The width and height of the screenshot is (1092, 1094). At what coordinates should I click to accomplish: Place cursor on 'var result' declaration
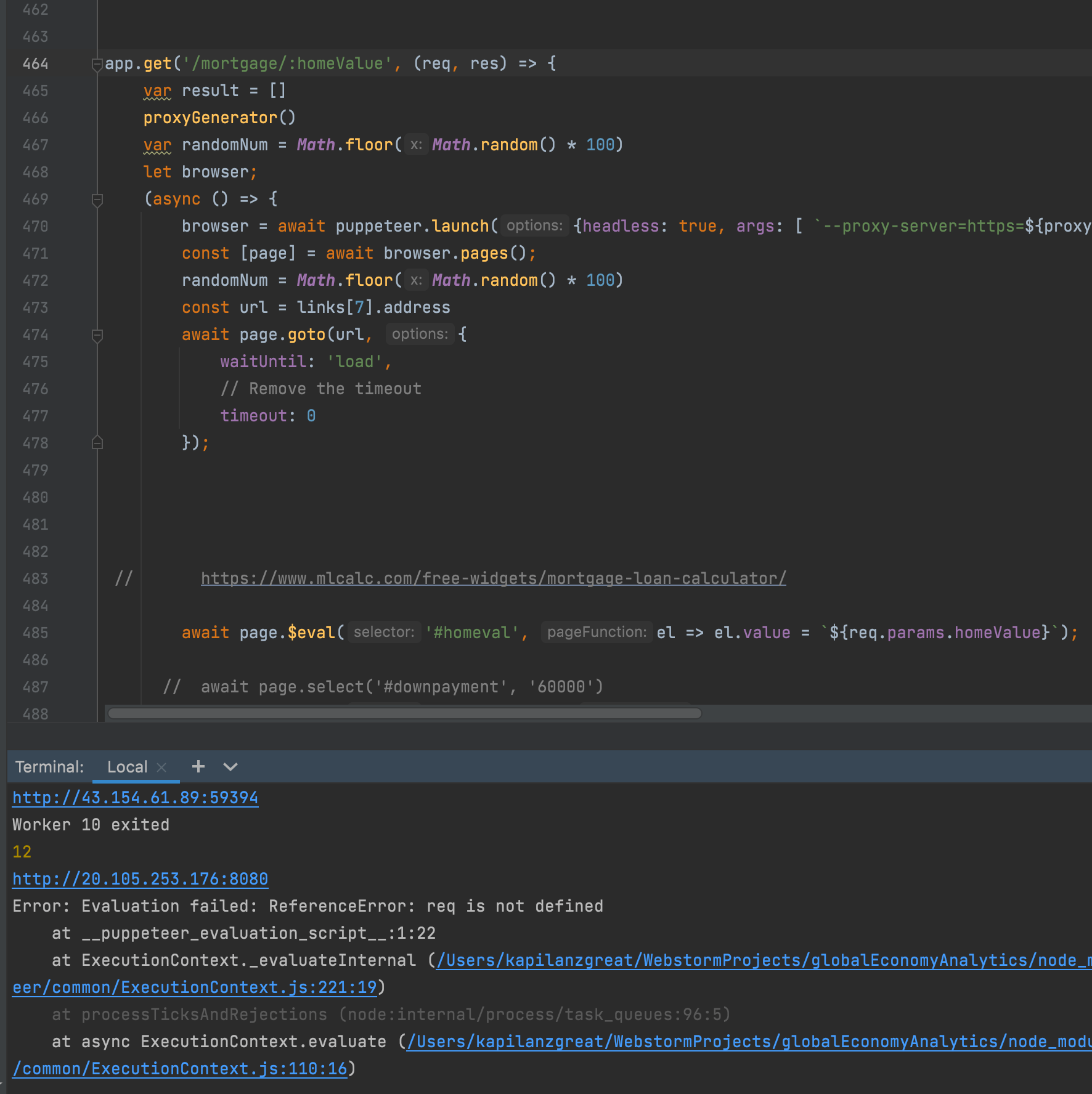pyautogui.click(x=190, y=91)
